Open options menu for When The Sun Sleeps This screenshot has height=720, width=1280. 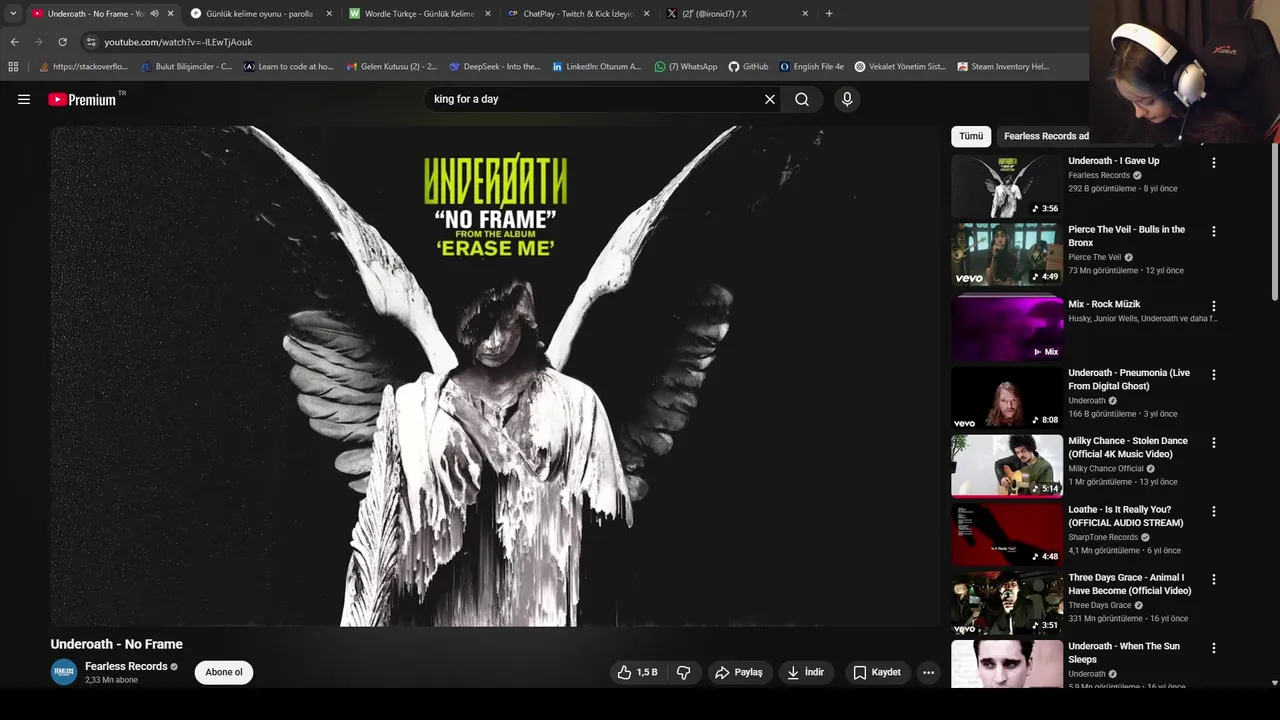[x=1214, y=648]
